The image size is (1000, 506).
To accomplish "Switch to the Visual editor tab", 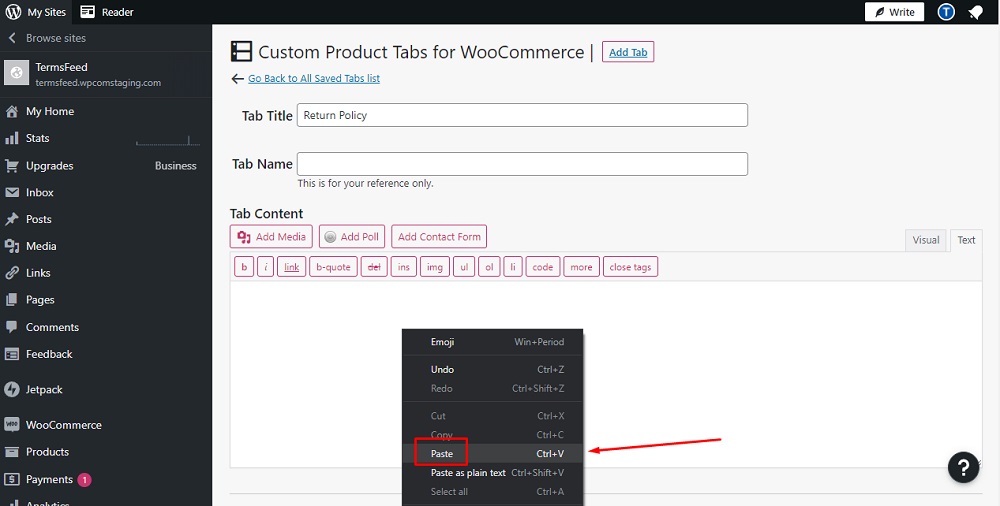I will tap(926, 241).
